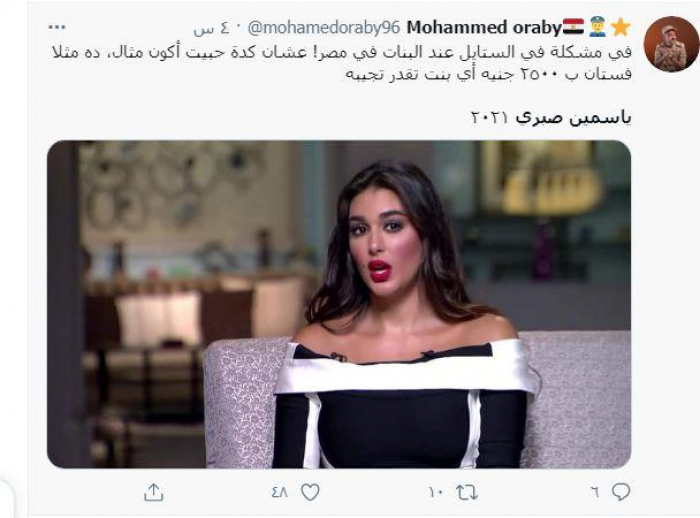This screenshot has height=518, width=700.
Task: Click the gold star emoji beside name
Action: click(620, 28)
